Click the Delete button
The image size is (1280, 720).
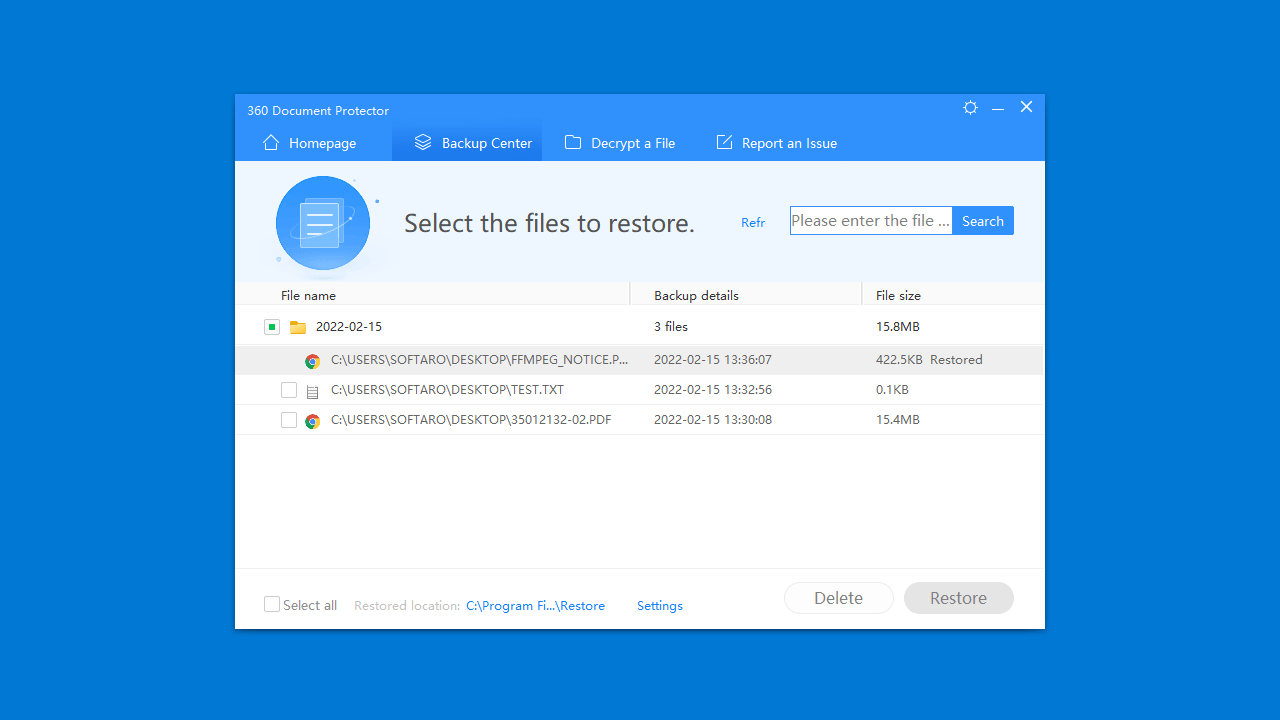click(839, 598)
